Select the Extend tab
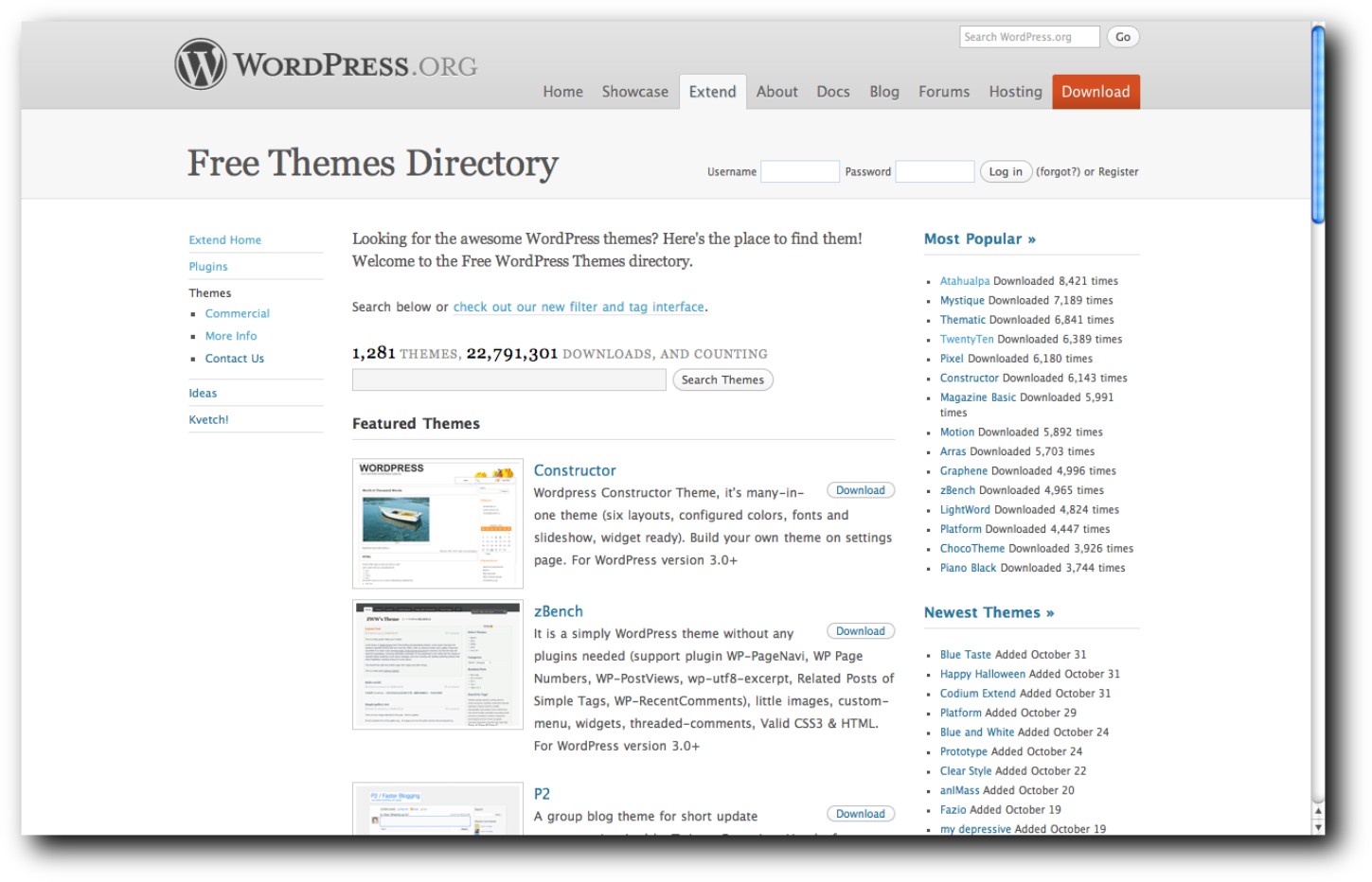This screenshot has width=1372, height=882. (x=712, y=92)
